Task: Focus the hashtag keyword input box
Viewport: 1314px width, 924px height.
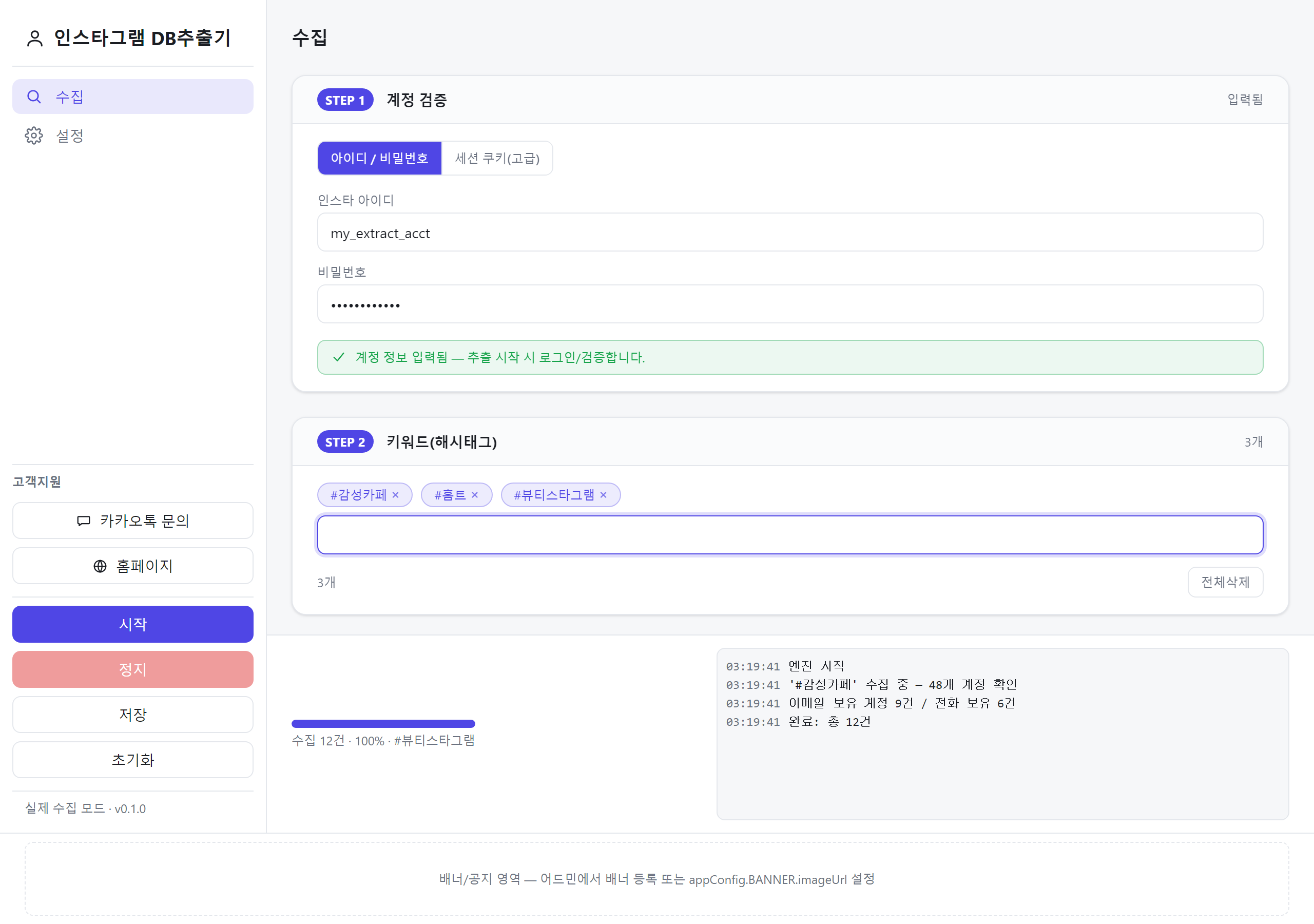Action: (790, 535)
